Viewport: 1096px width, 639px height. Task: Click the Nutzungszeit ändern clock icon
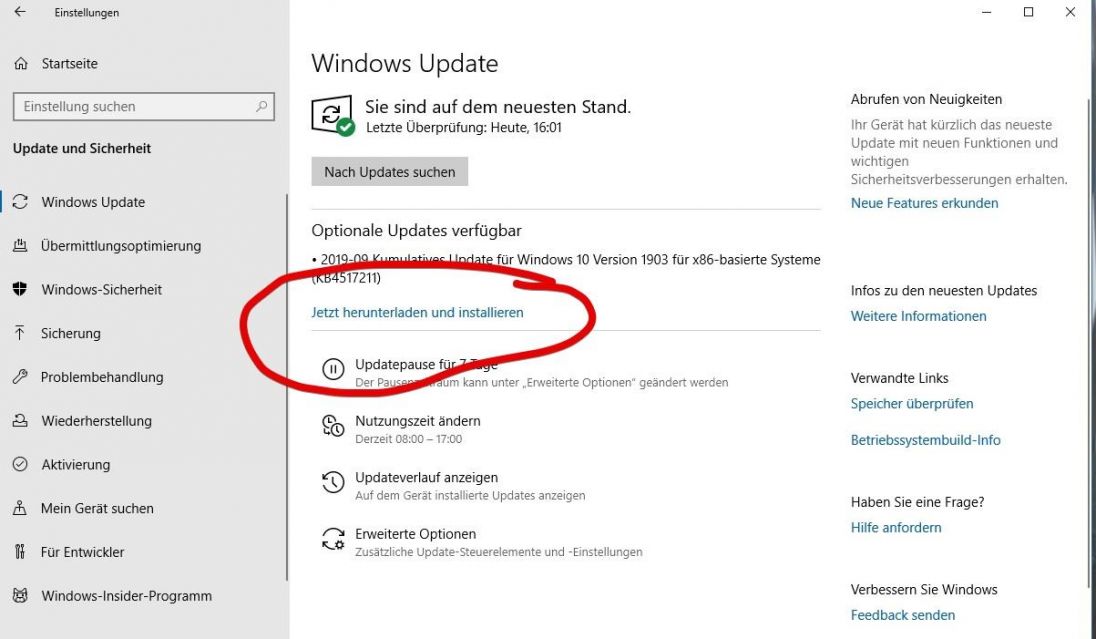click(x=333, y=425)
